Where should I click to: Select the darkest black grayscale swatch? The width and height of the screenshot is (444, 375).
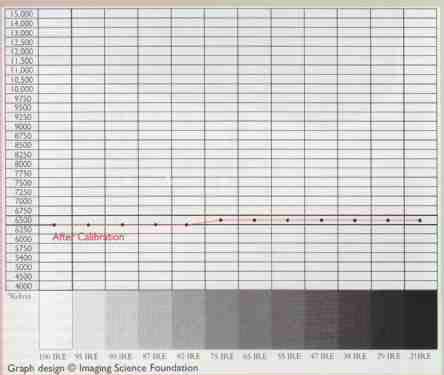click(420, 319)
